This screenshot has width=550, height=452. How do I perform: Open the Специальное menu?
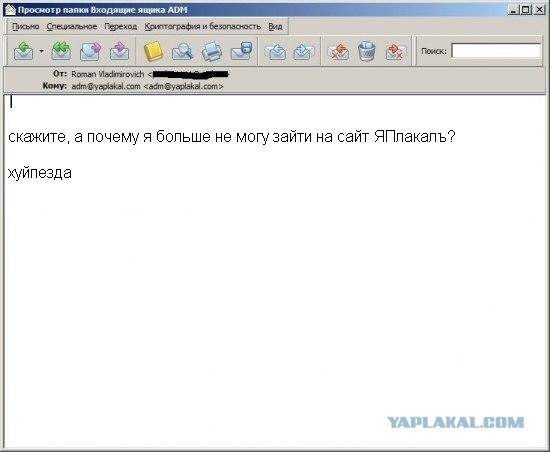[72, 27]
